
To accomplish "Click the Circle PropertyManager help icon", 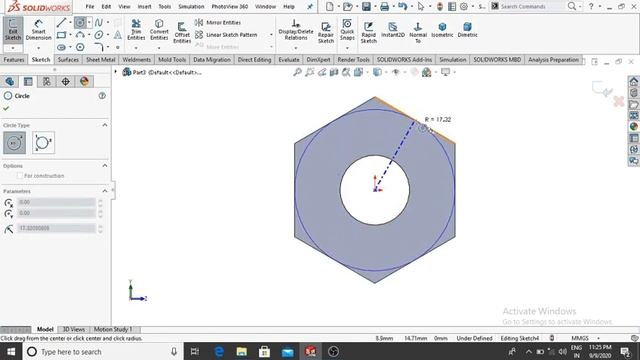I will pos(102,96).
